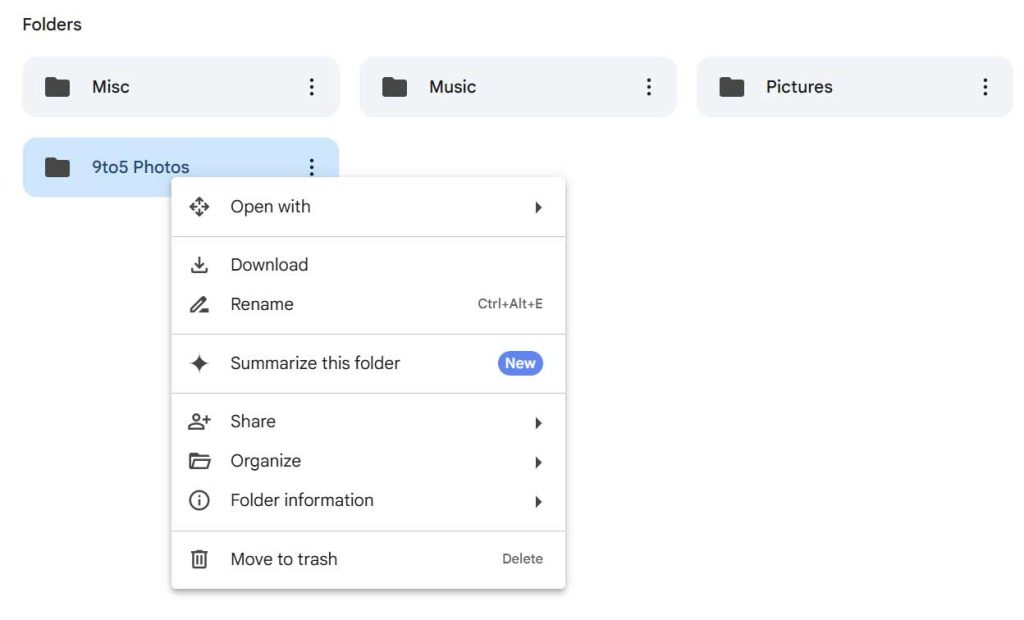The width and height of the screenshot is (1024, 620).
Task: Choose Open with from the context menu
Action: pos(368,207)
